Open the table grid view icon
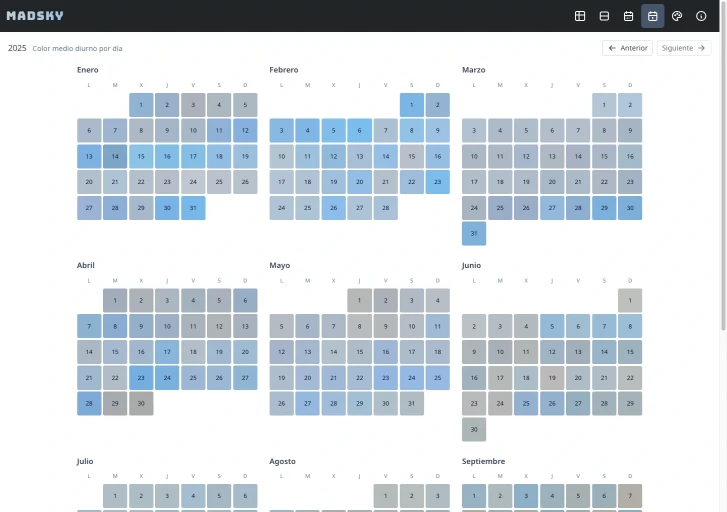Viewport: 727px width, 512px height. 580,16
